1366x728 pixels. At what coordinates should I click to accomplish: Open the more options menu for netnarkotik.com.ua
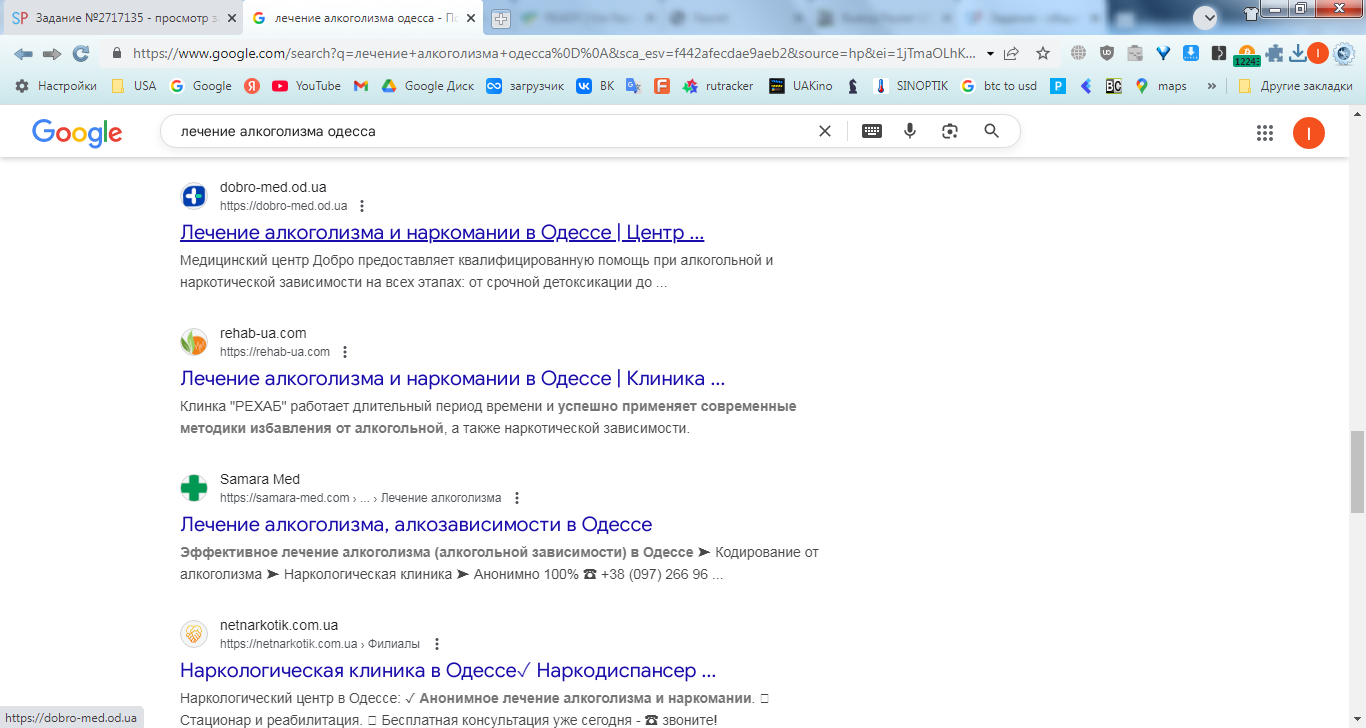tap(435, 644)
